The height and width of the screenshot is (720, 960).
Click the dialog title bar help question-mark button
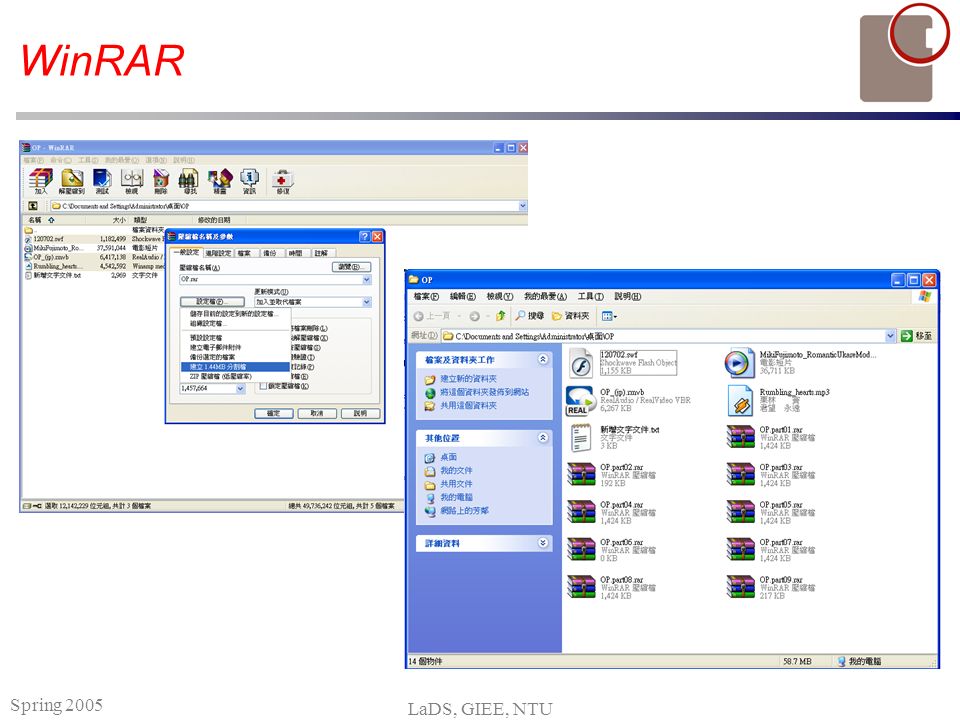point(365,236)
